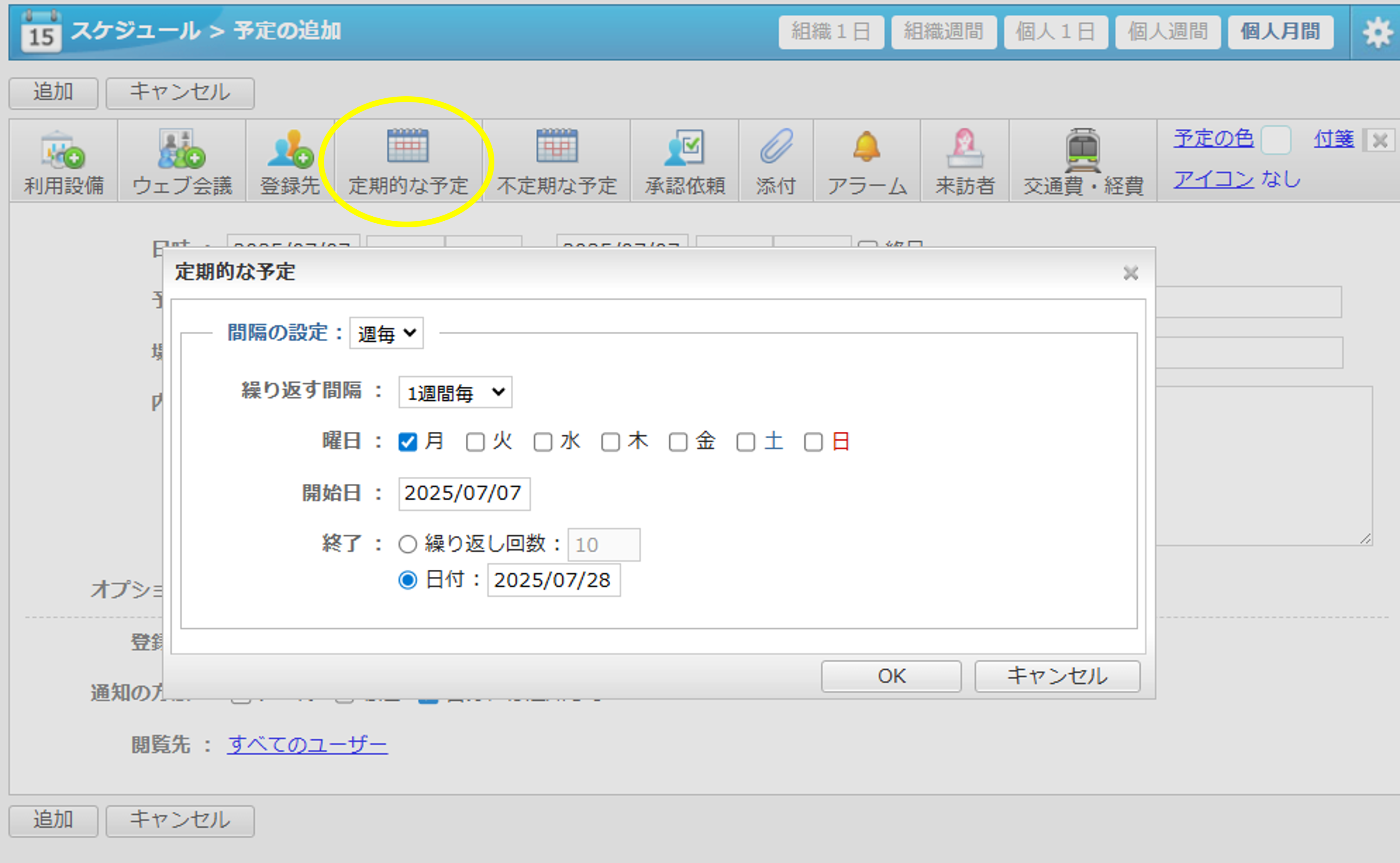Select the 繰り返し回数 radio button
The height and width of the screenshot is (863, 1400).
pyautogui.click(x=408, y=544)
